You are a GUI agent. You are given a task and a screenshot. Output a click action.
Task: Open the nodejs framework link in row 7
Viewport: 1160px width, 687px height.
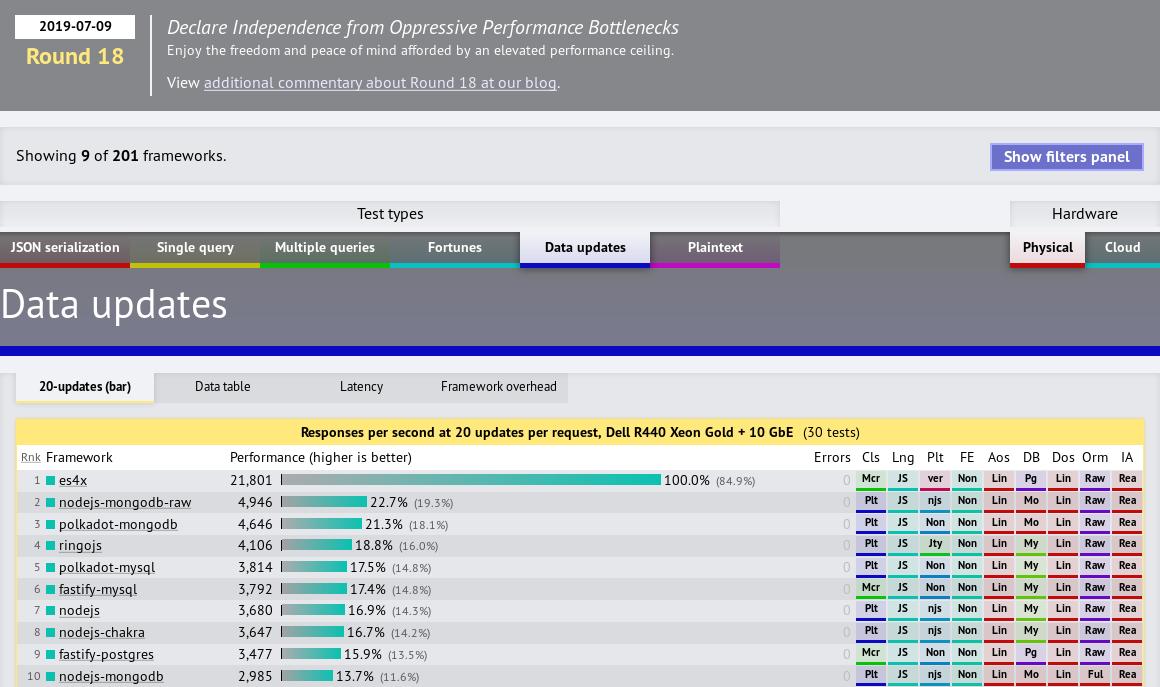click(79, 611)
